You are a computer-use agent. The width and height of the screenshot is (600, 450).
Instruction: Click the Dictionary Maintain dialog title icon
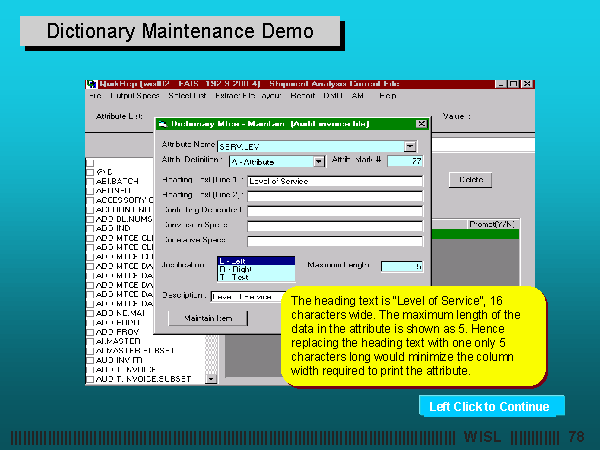[x=162, y=124]
